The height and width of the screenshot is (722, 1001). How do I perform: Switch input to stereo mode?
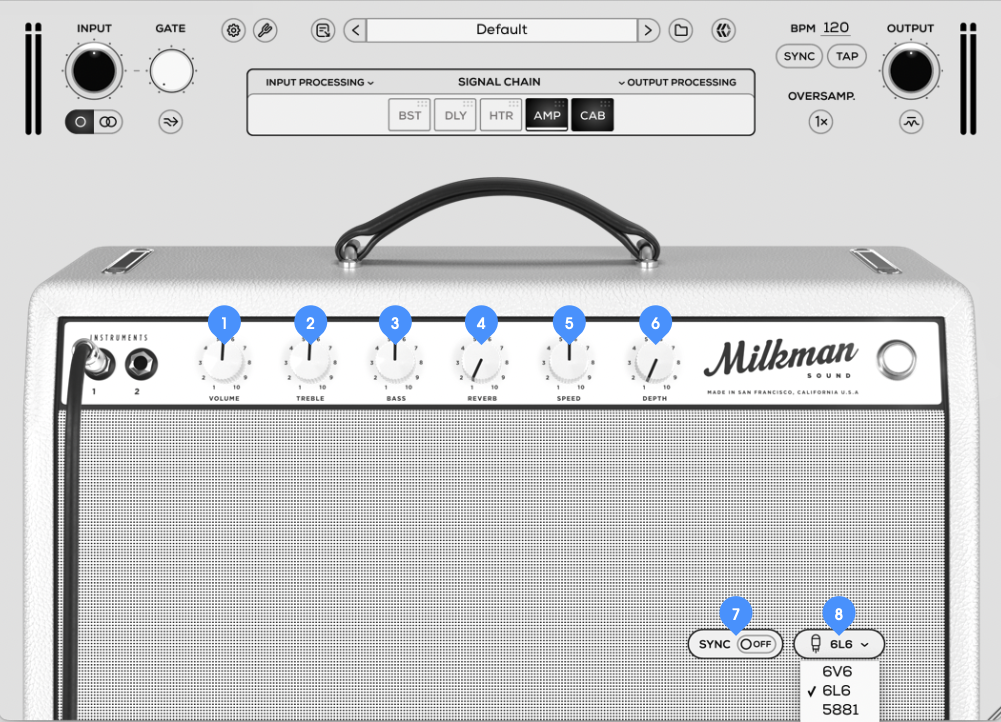click(x=108, y=122)
